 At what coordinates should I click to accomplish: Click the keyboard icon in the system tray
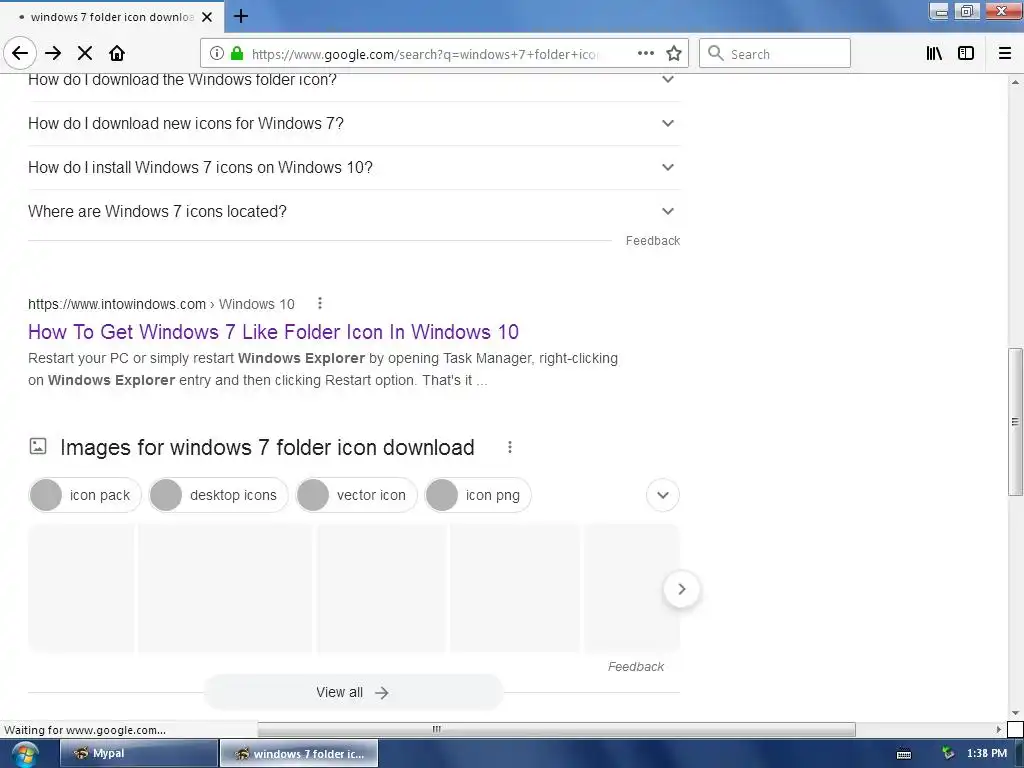(x=904, y=754)
